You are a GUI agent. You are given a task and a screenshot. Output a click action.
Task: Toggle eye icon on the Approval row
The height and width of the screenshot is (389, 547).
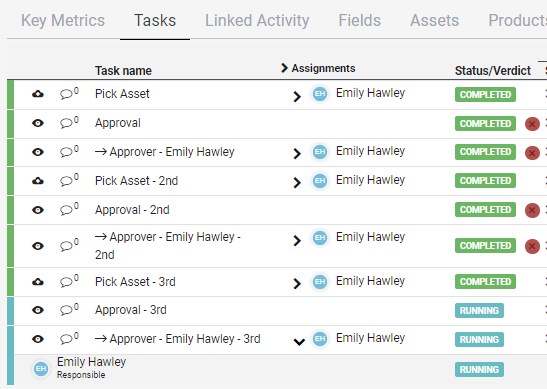pos(38,123)
